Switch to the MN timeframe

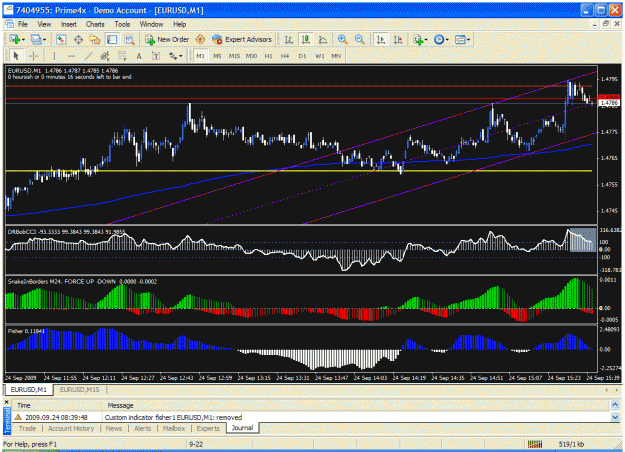(x=336, y=56)
